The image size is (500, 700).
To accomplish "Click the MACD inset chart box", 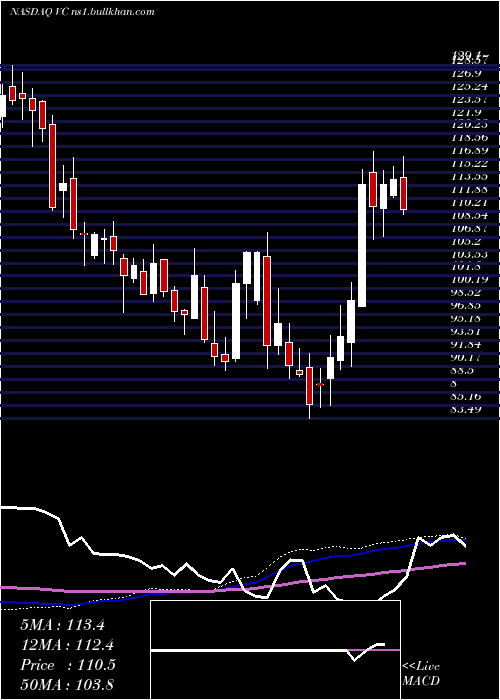I will coord(275,650).
